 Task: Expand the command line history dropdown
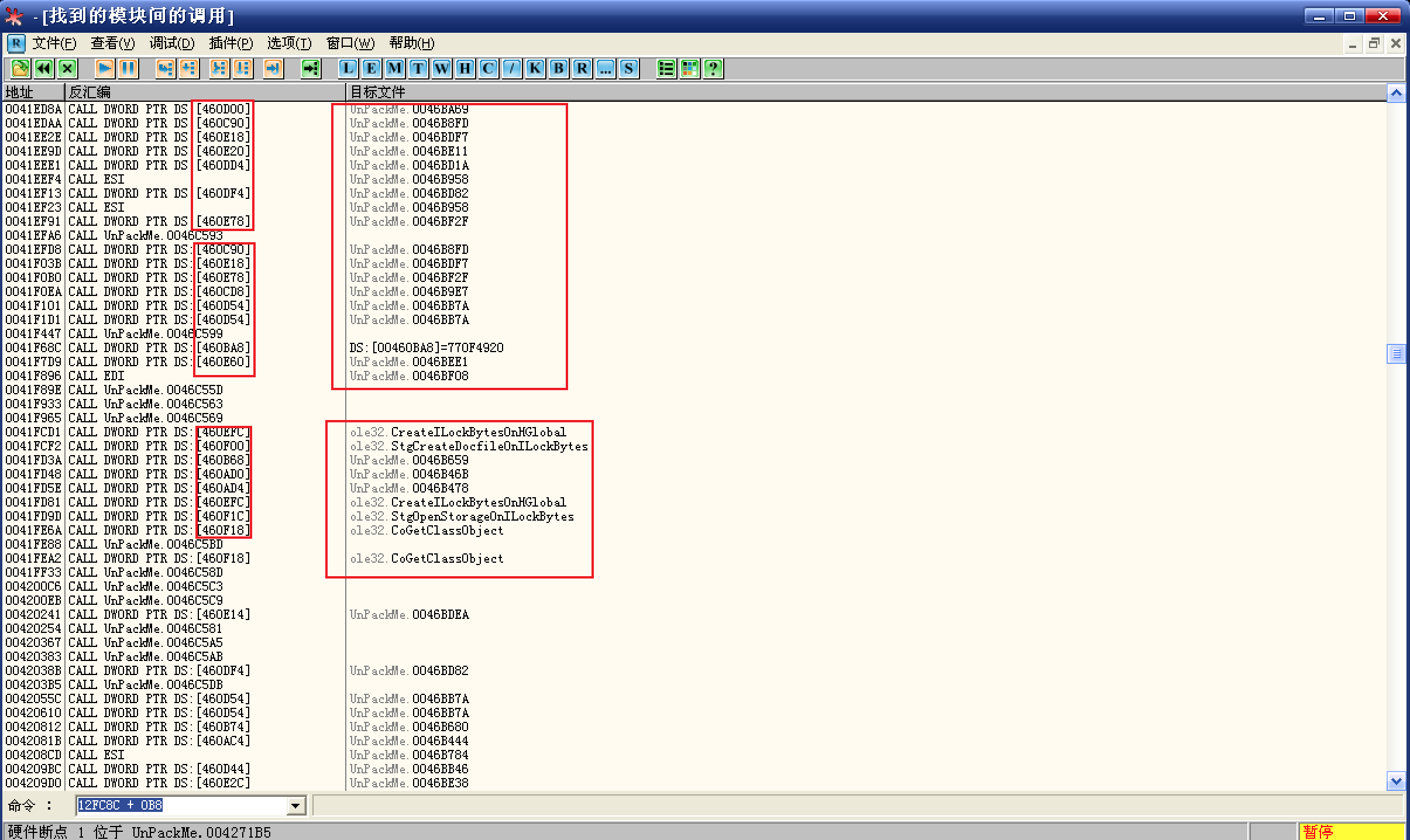pos(296,805)
